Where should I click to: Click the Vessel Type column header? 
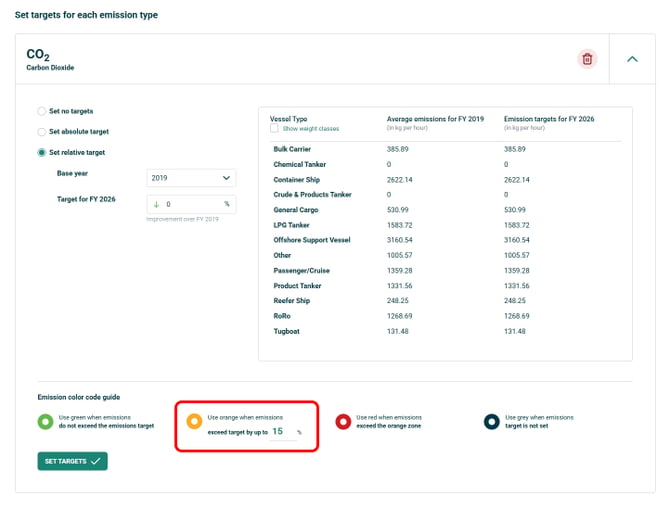pyautogui.click(x=288, y=119)
